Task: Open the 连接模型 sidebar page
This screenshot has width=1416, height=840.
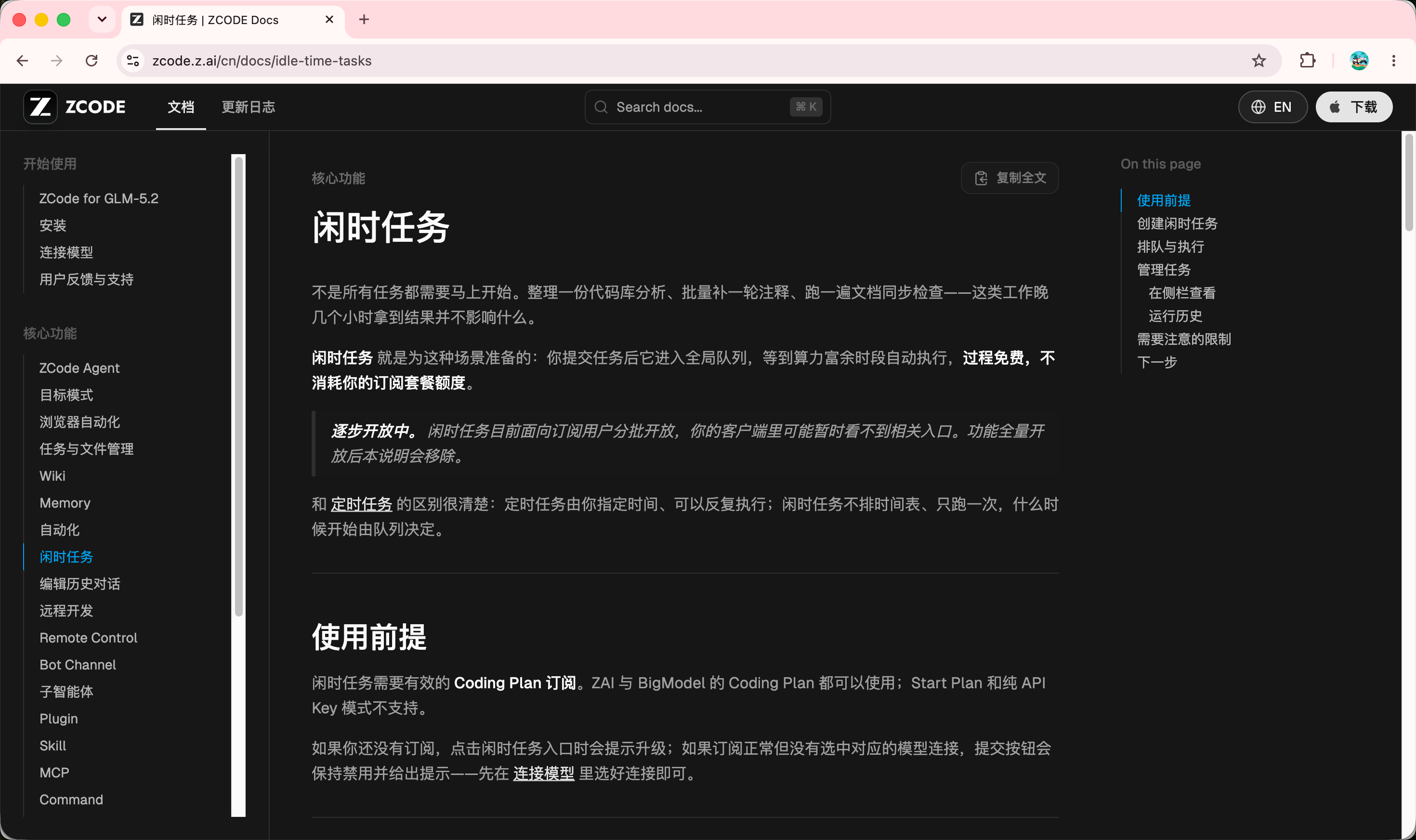Action: click(66, 252)
